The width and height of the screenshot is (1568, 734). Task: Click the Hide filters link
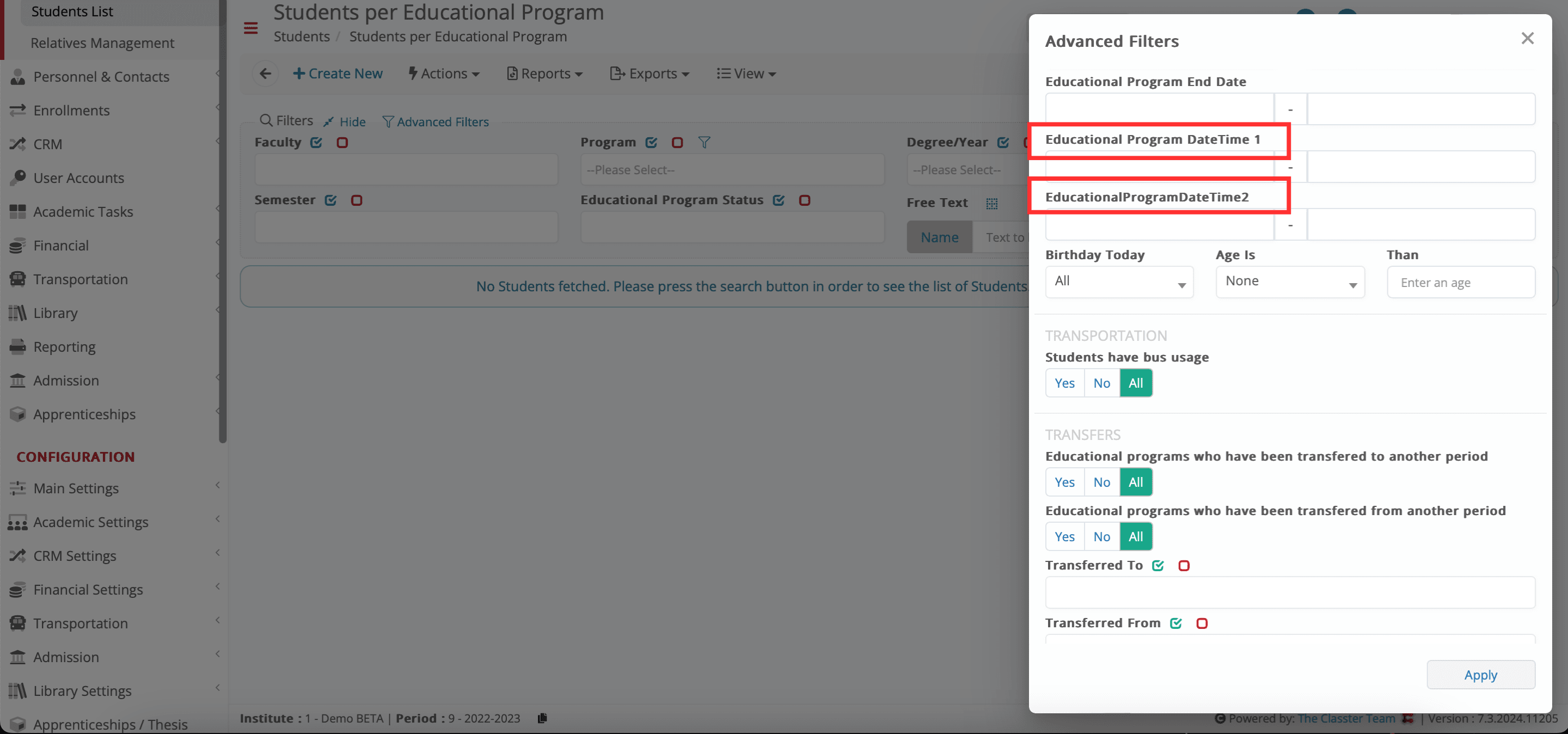click(x=345, y=122)
